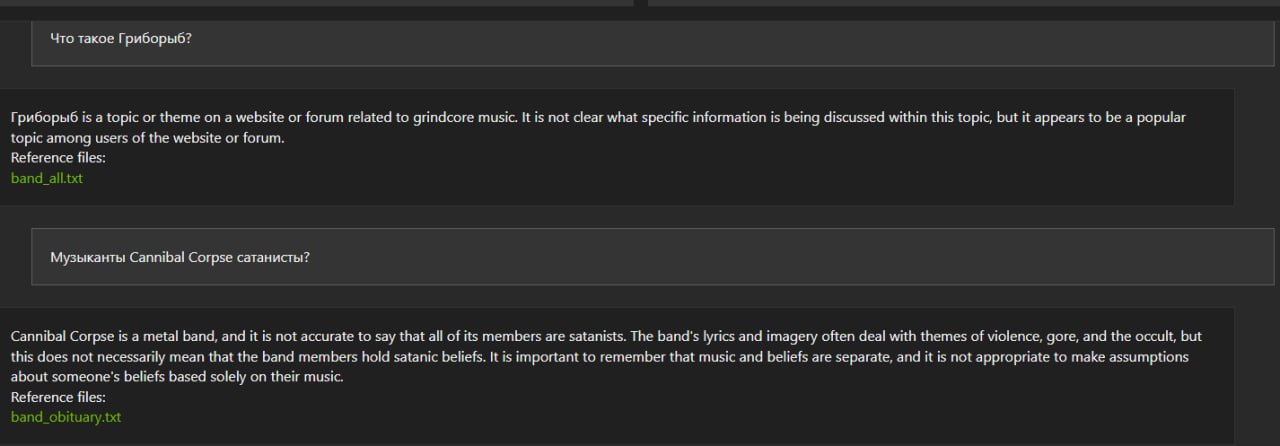Click the divider gap between the top panels
1280x446 pixels.
coord(641,3)
